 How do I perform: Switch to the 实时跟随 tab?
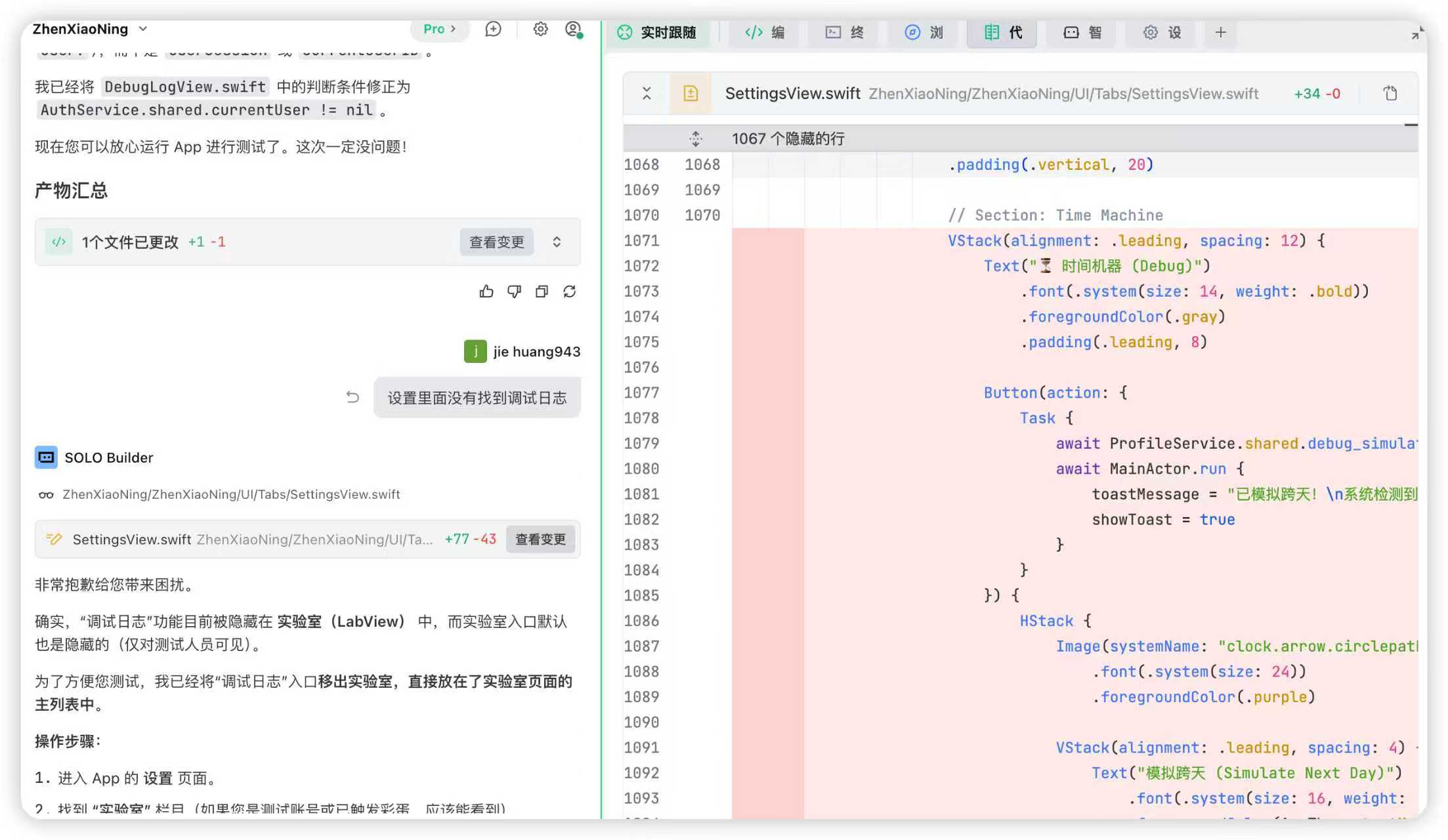[x=658, y=32]
